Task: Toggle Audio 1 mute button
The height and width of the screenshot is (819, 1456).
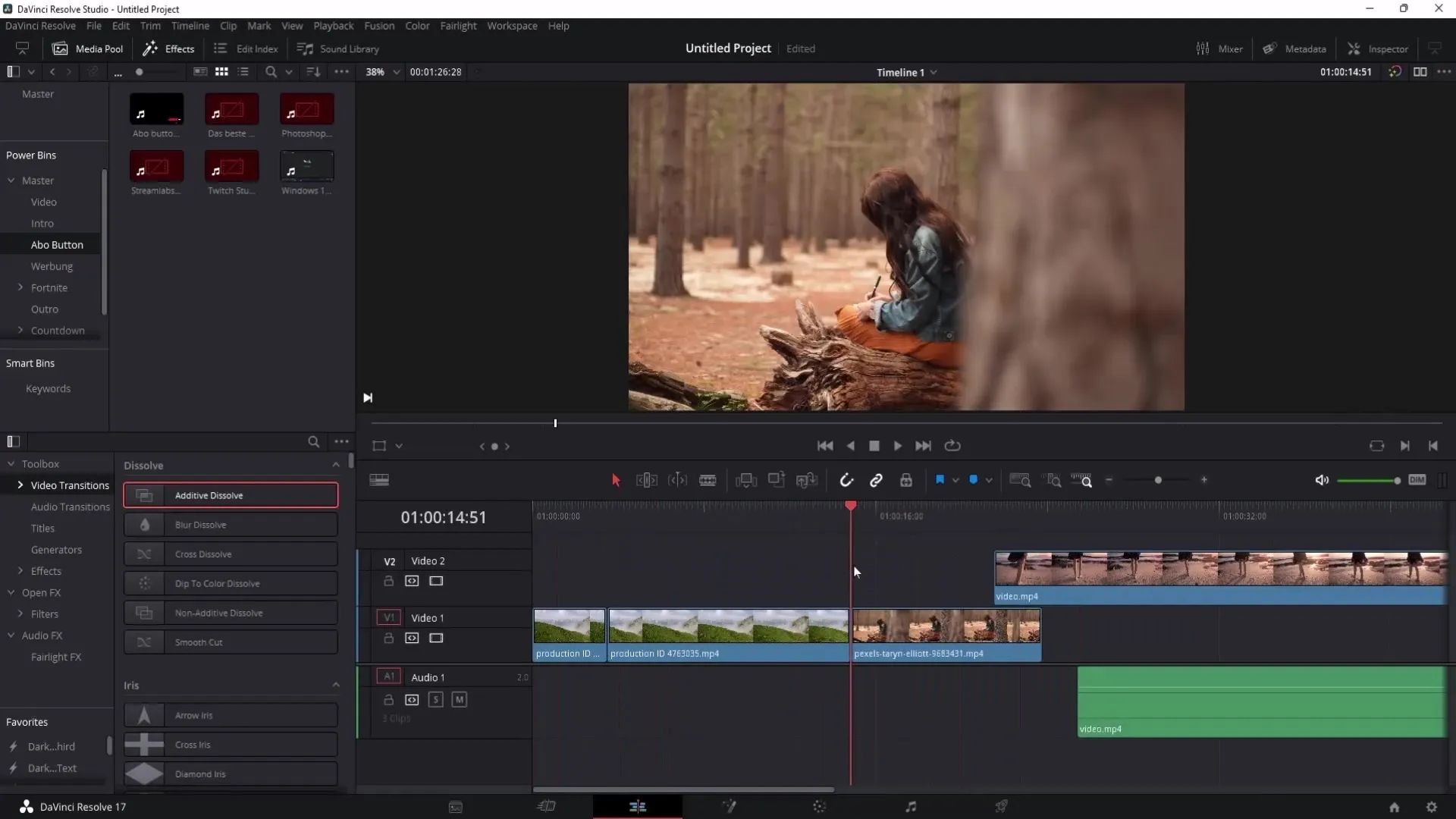Action: (459, 699)
